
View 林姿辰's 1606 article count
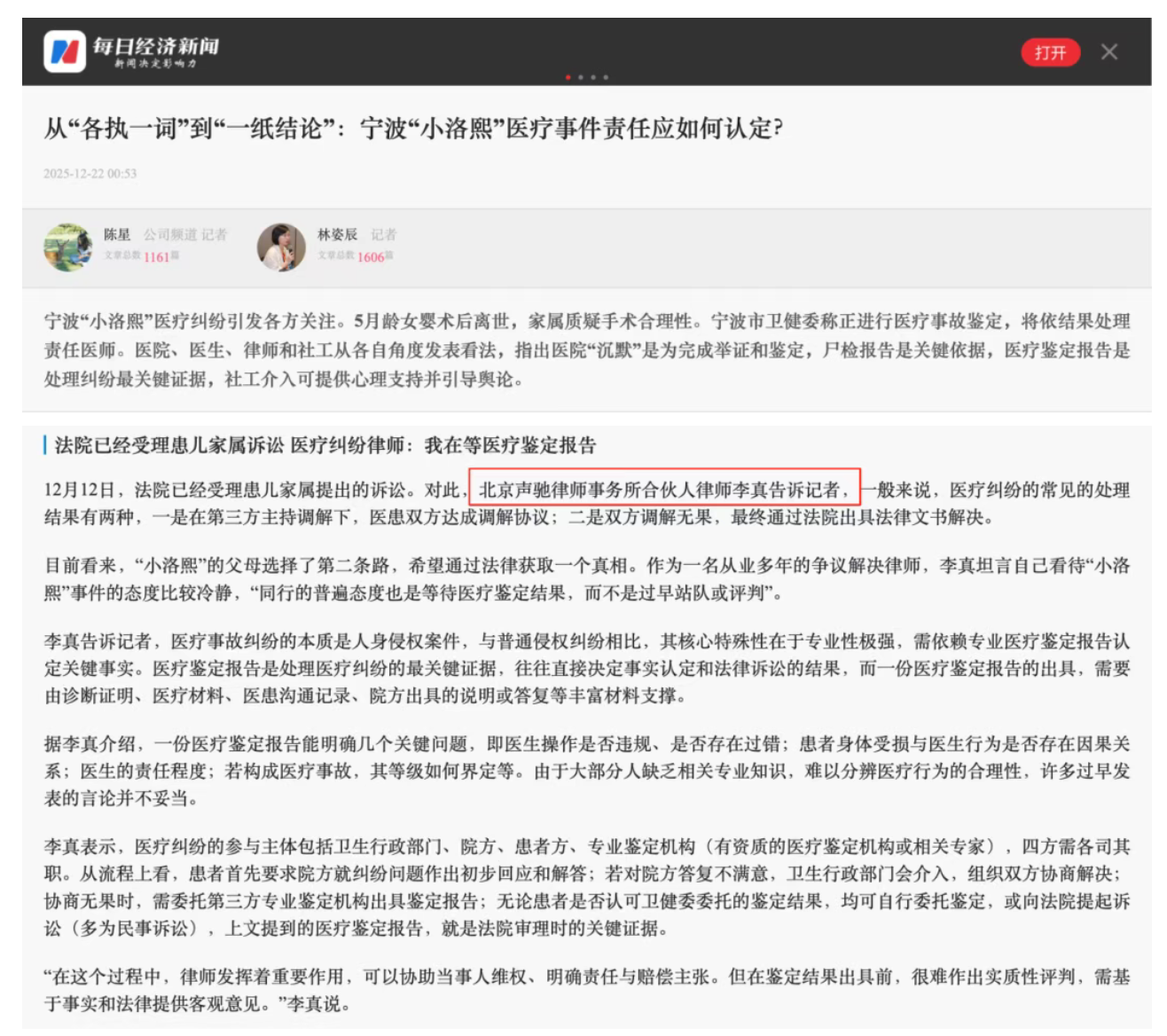[x=371, y=257]
